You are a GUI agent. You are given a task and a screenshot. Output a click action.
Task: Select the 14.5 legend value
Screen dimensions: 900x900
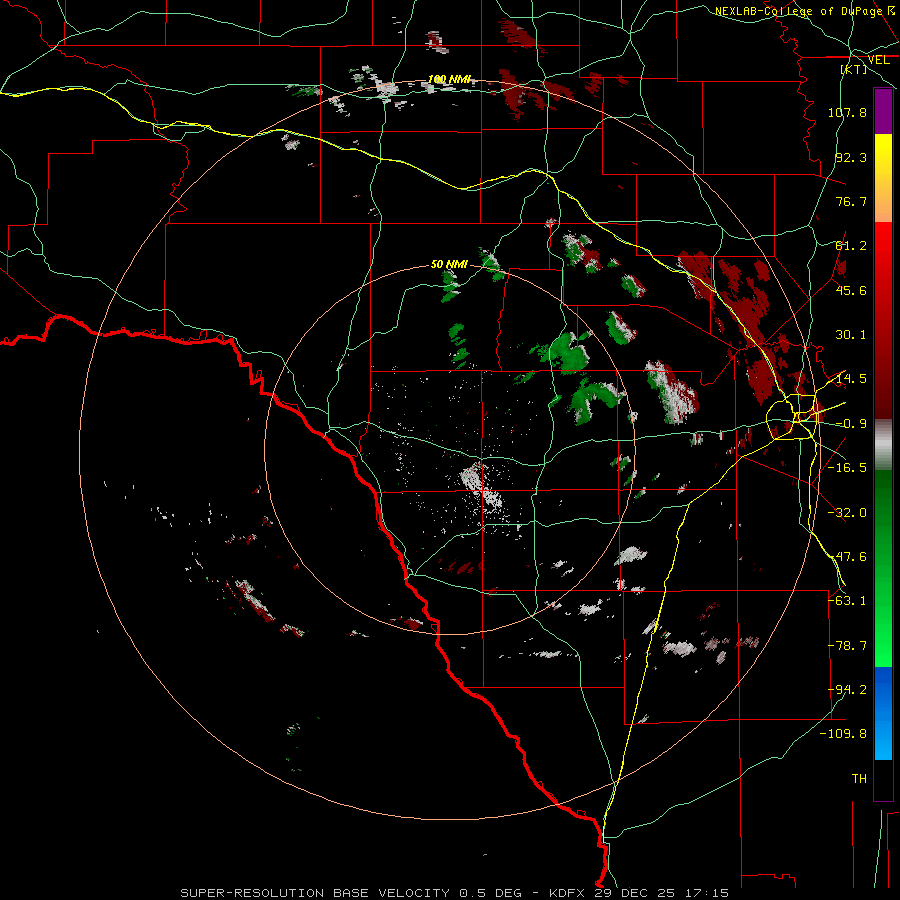click(851, 379)
